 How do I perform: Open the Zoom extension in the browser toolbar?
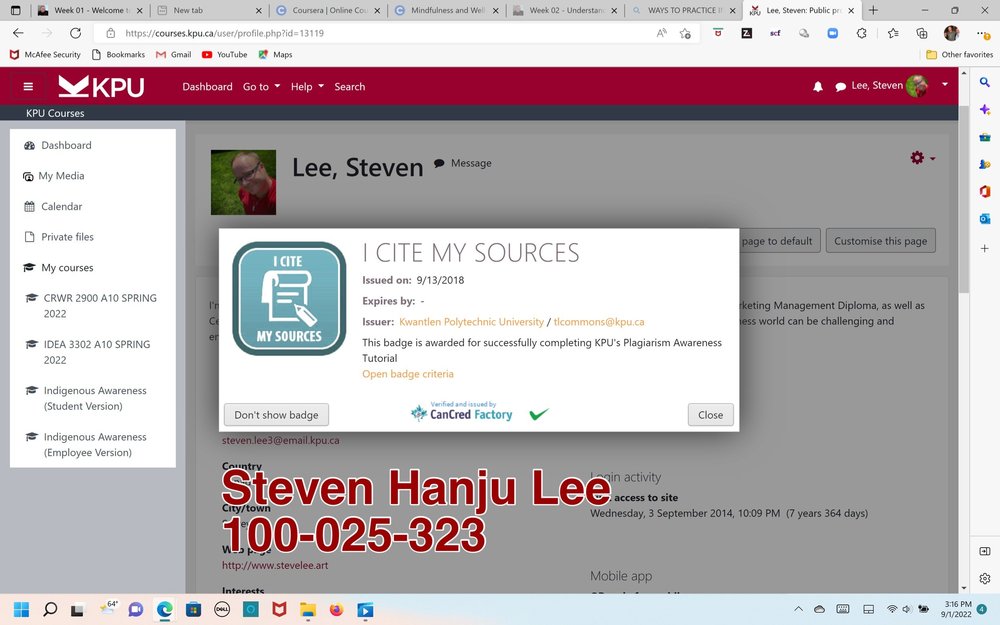[x=832, y=33]
